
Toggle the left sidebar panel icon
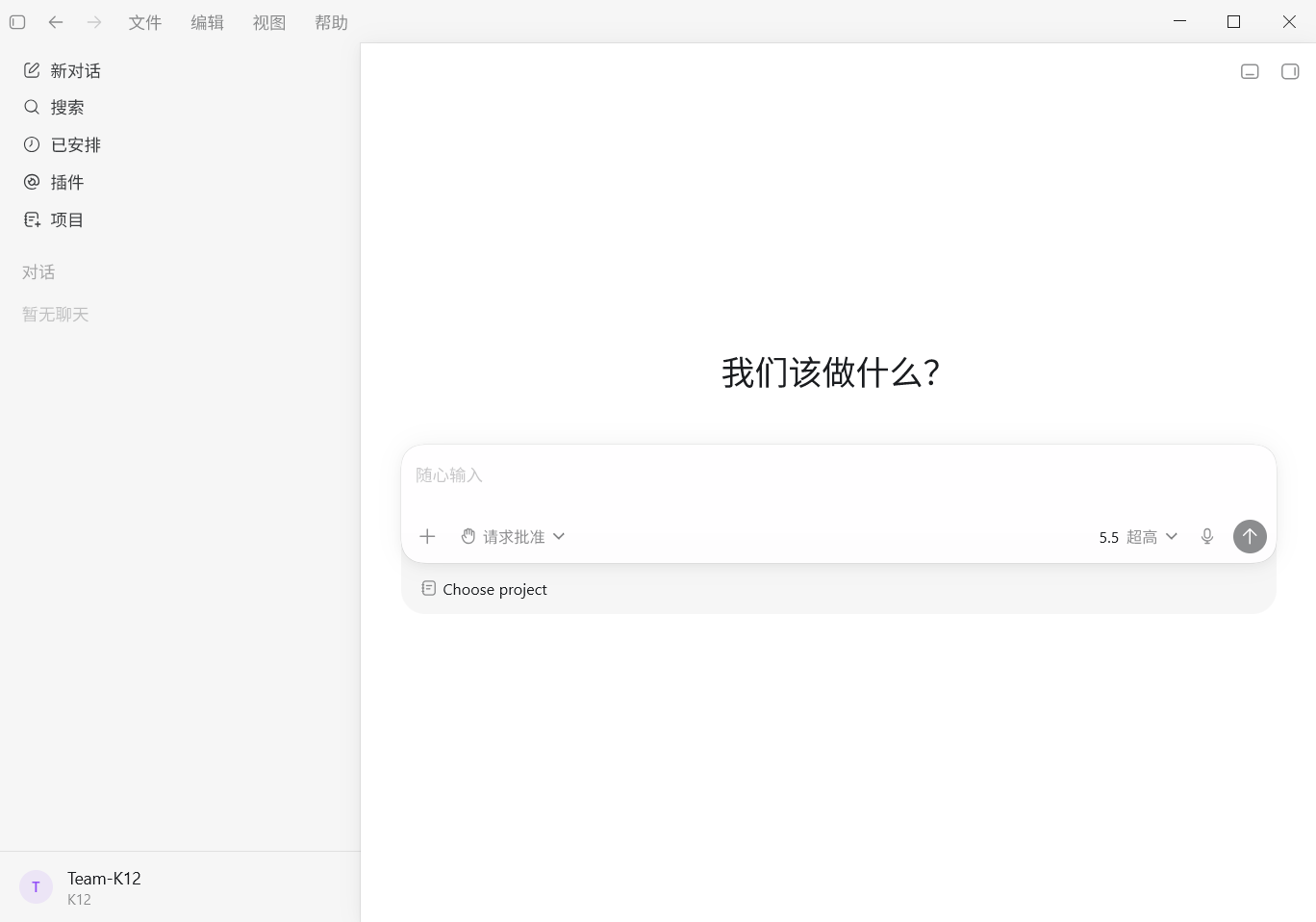pyautogui.click(x=17, y=22)
